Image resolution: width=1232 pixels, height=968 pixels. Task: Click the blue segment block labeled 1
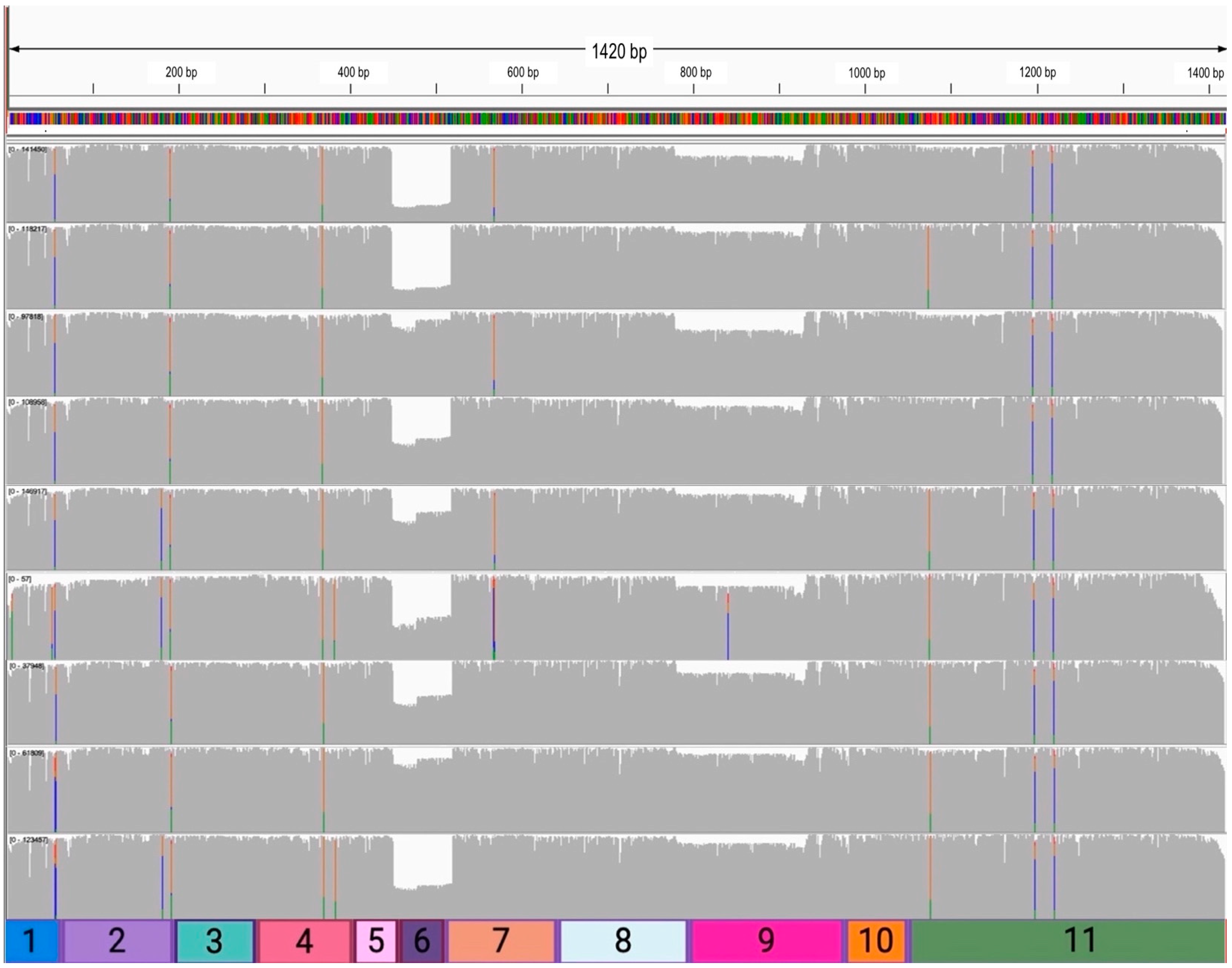coord(31,941)
